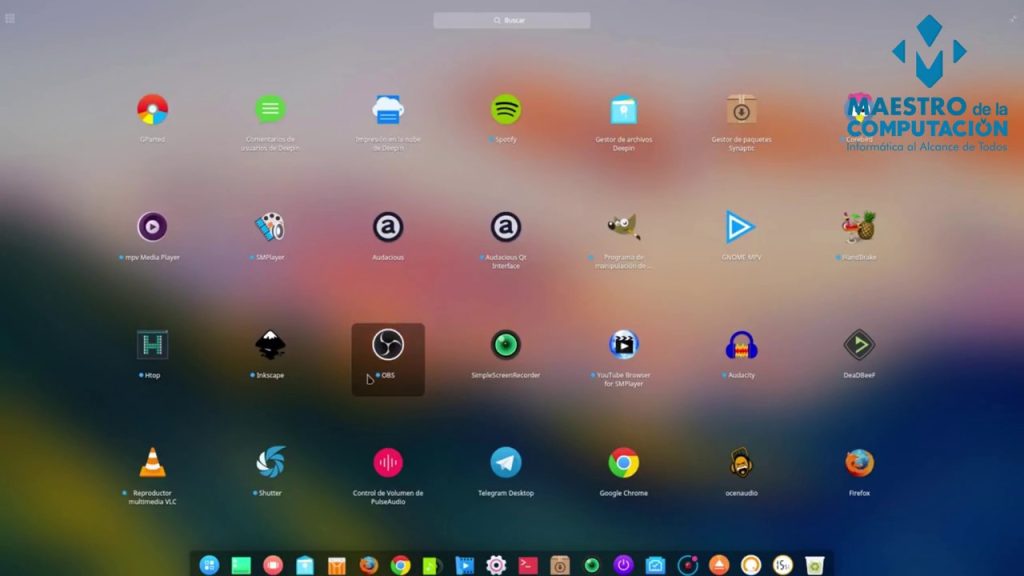
Task: Open Spotify from the launcher
Action: pyautogui.click(x=506, y=110)
